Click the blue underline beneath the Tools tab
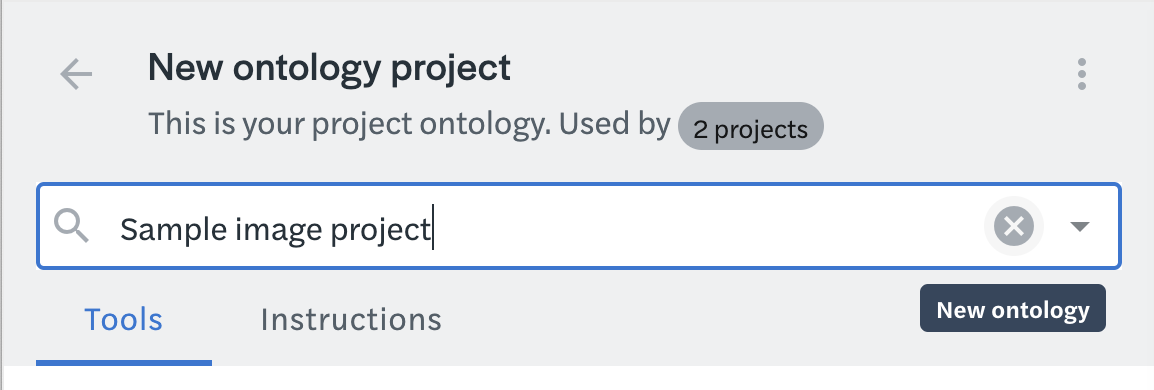1154x390 pixels. click(124, 363)
